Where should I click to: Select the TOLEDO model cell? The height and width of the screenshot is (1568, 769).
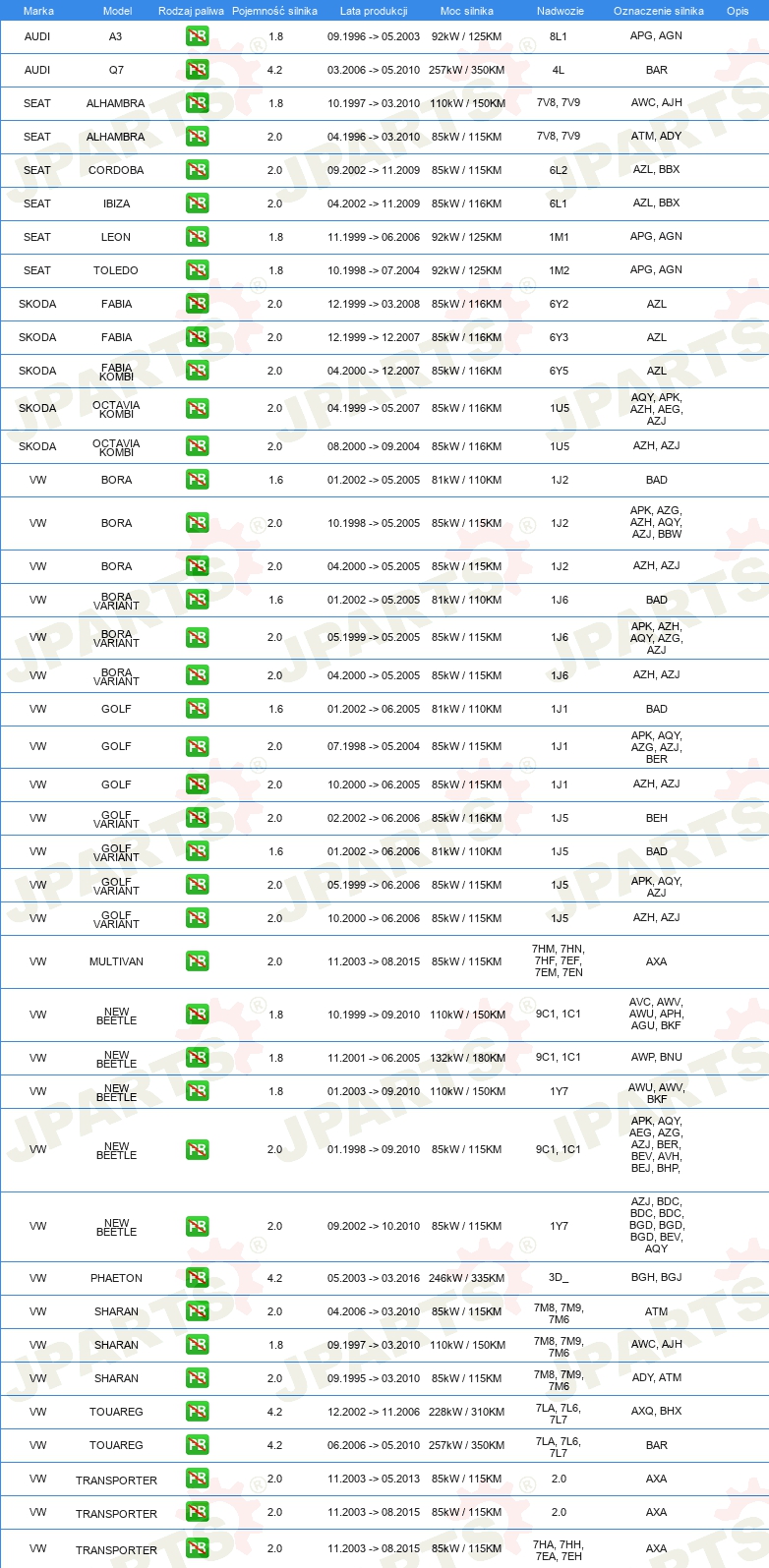tap(116, 270)
